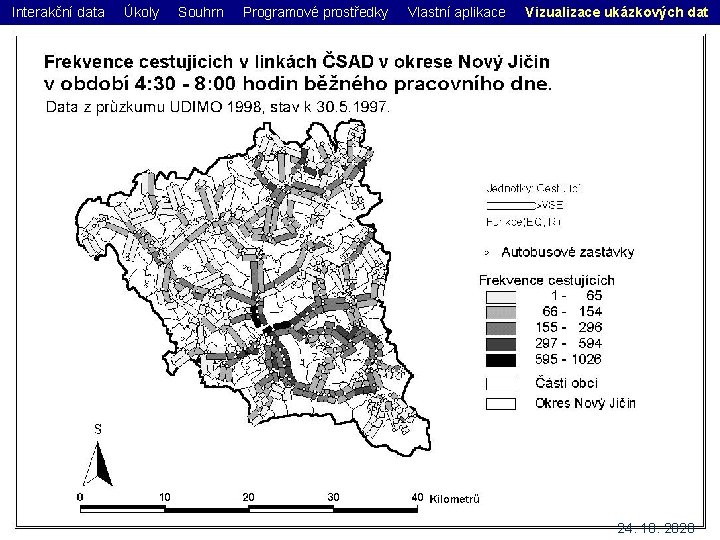The height and width of the screenshot is (540, 720).
Task: Click the Okres Nový Jičín legend label
Action: pos(585,403)
